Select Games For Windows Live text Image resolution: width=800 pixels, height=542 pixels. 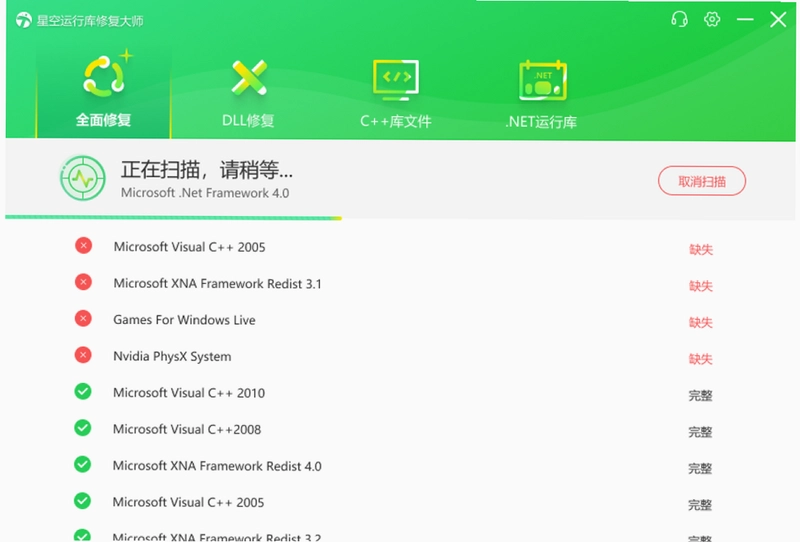184,320
